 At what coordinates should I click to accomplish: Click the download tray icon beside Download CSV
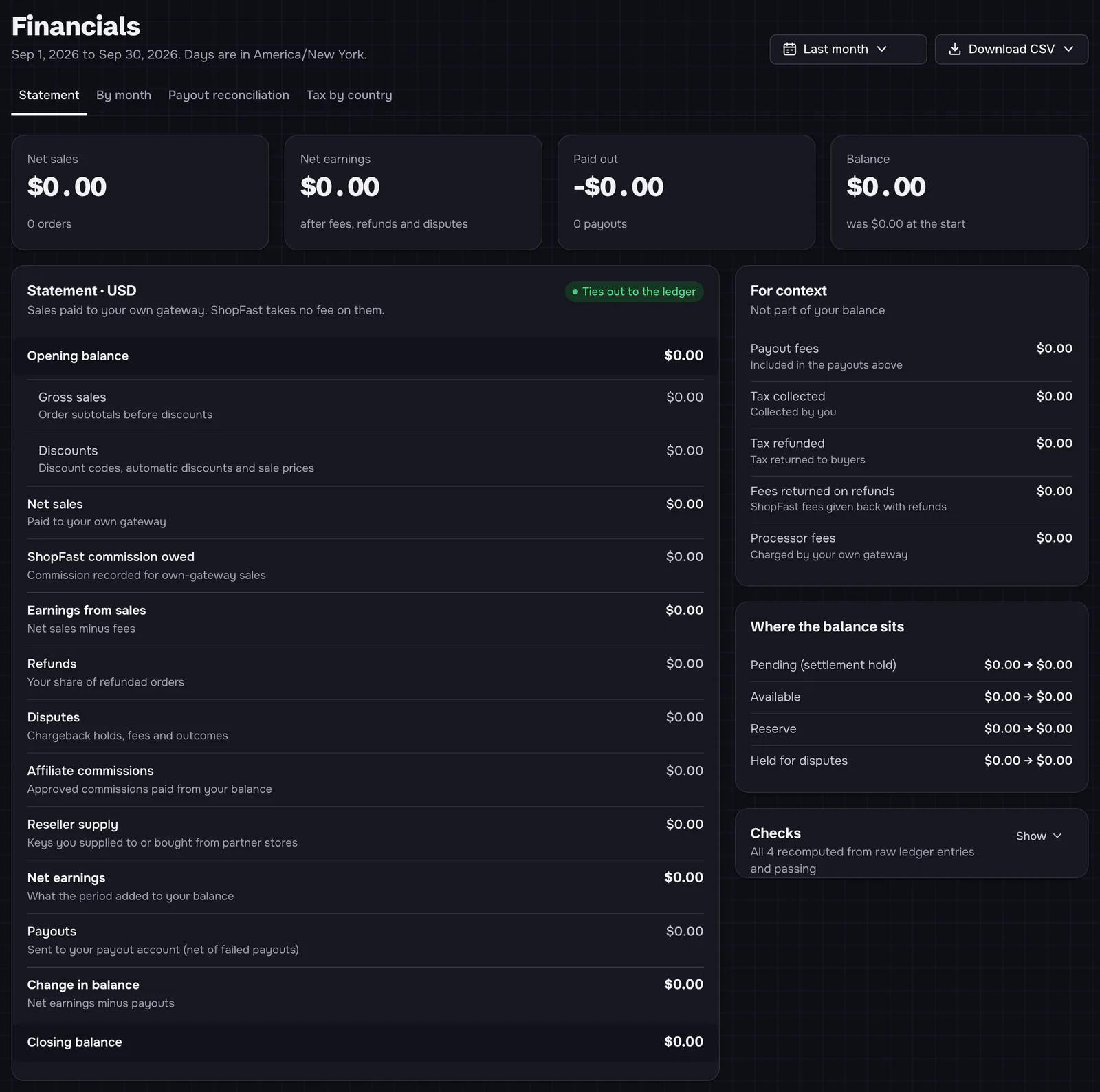pyautogui.click(x=954, y=49)
